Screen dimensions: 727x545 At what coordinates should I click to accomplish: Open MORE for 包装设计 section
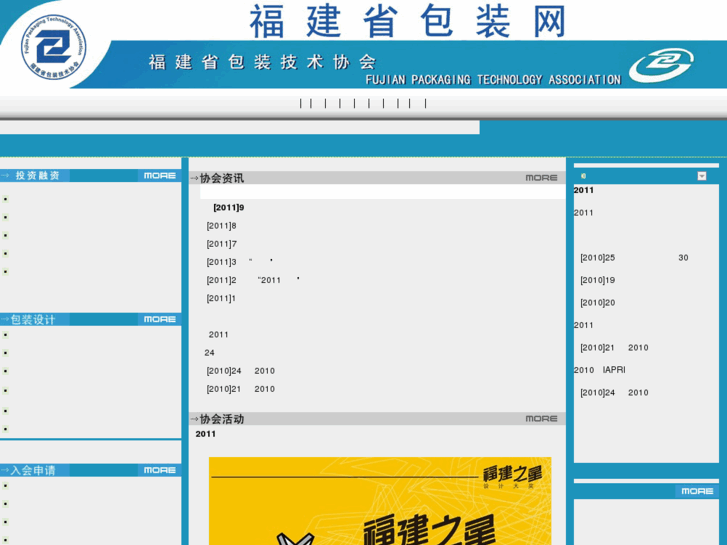[x=159, y=319]
